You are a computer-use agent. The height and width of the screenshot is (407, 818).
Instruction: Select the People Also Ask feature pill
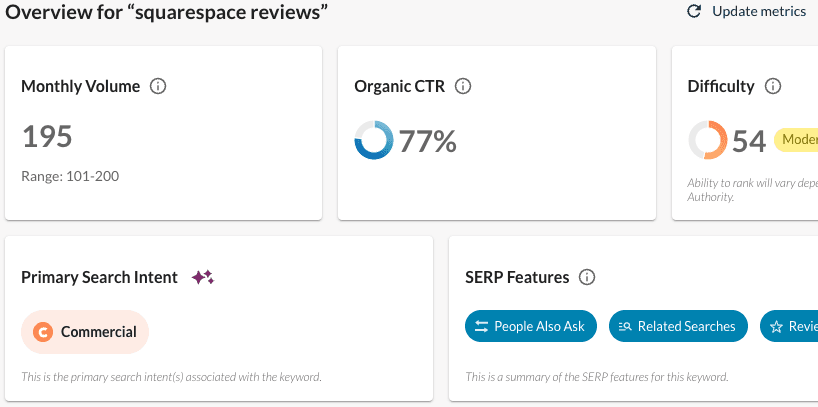pos(530,326)
